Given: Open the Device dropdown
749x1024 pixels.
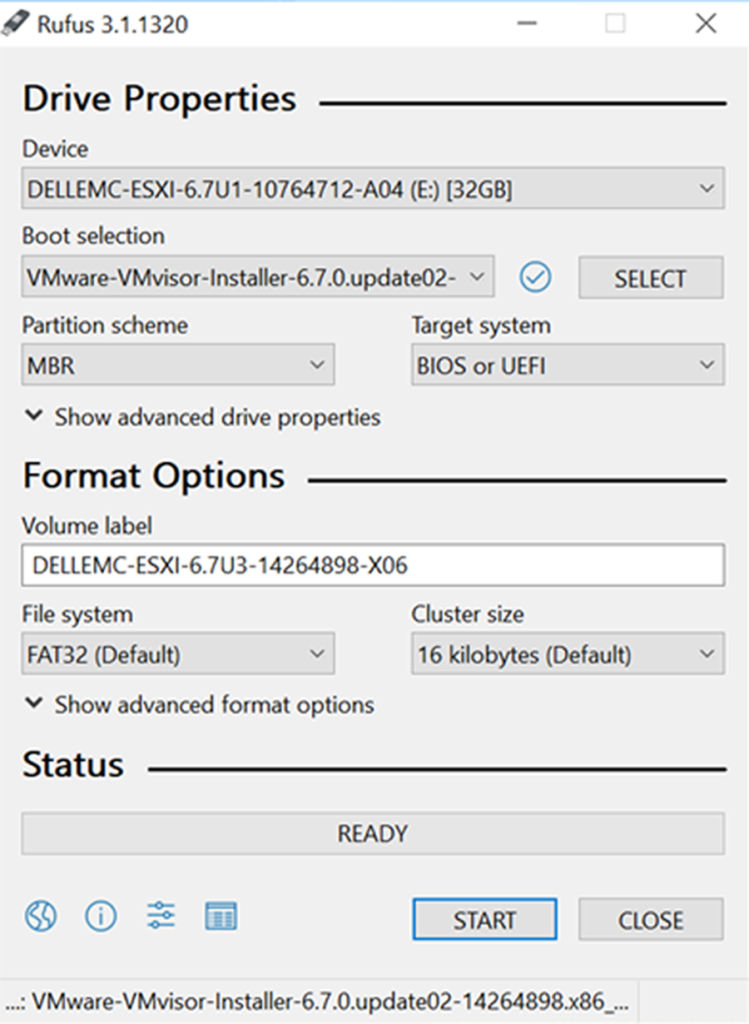Looking at the screenshot, I should tap(372, 189).
